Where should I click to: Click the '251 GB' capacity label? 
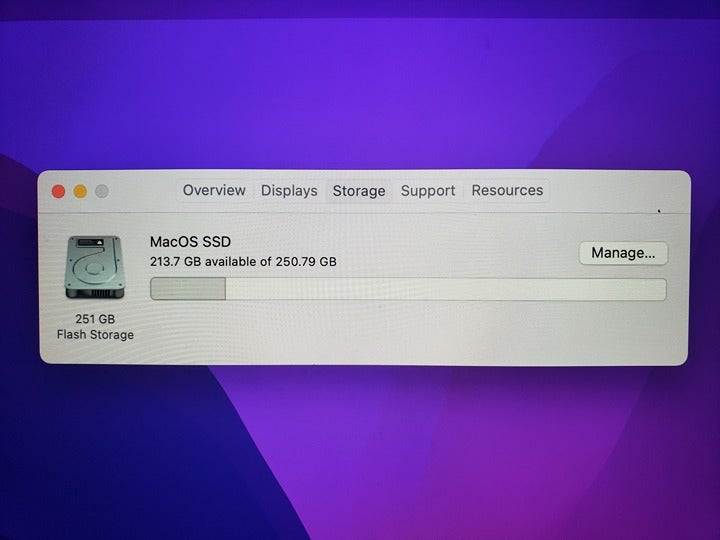[x=95, y=319]
